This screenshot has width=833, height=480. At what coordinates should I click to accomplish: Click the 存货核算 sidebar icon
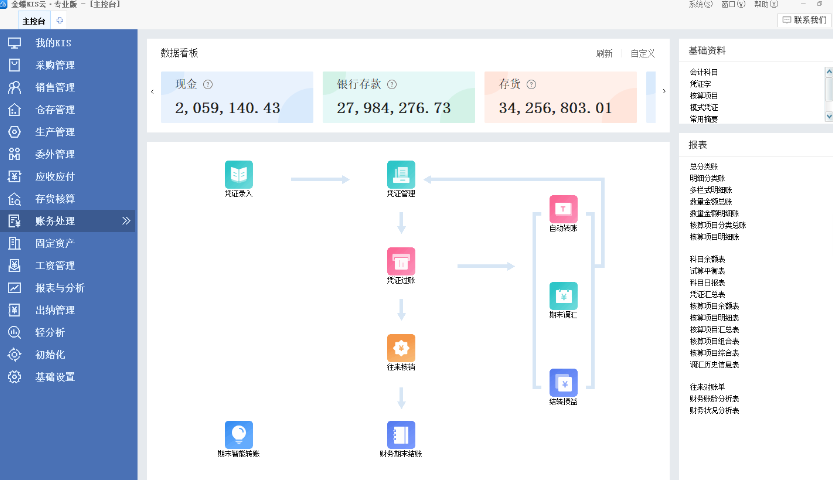click(x=14, y=199)
